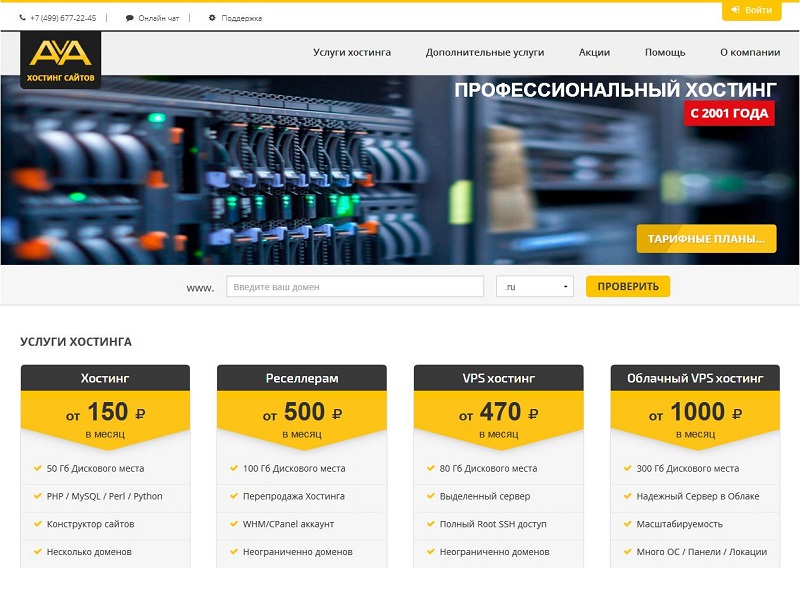
Task: Click the ТАРИФНЫЕ ПЛАНЫ... button
Action: click(706, 238)
